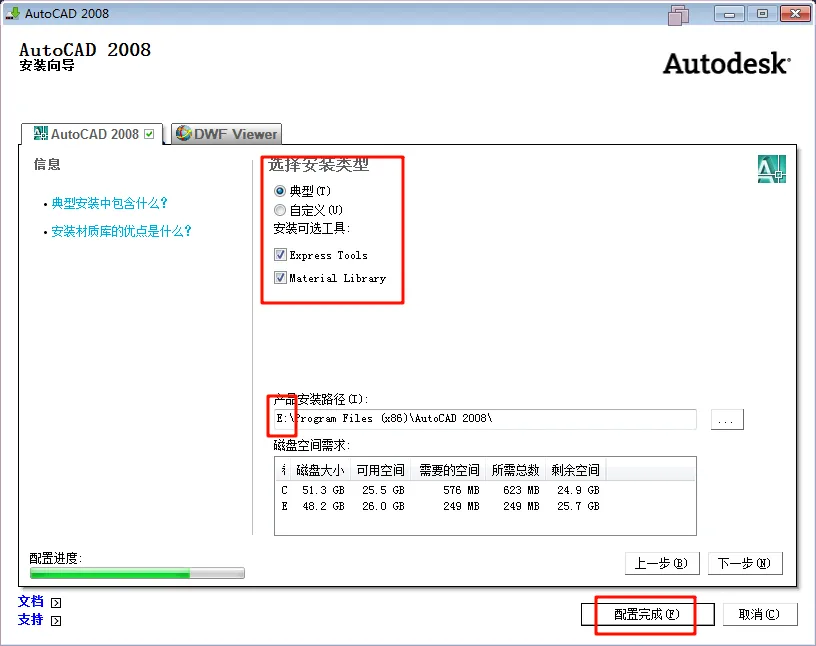Switch to the AutoCAD 2008 tab
This screenshot has width=816, height=646.
point(93,134)
